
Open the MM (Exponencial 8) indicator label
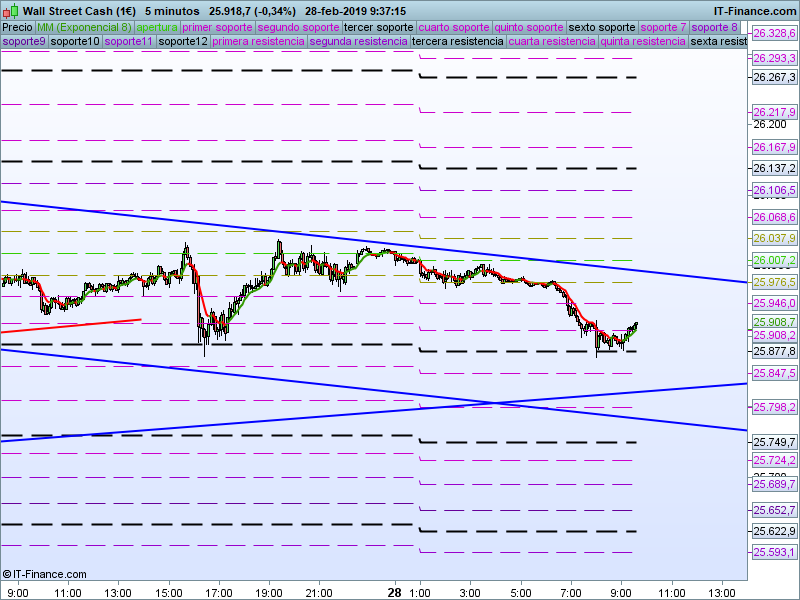click(84, 27)
